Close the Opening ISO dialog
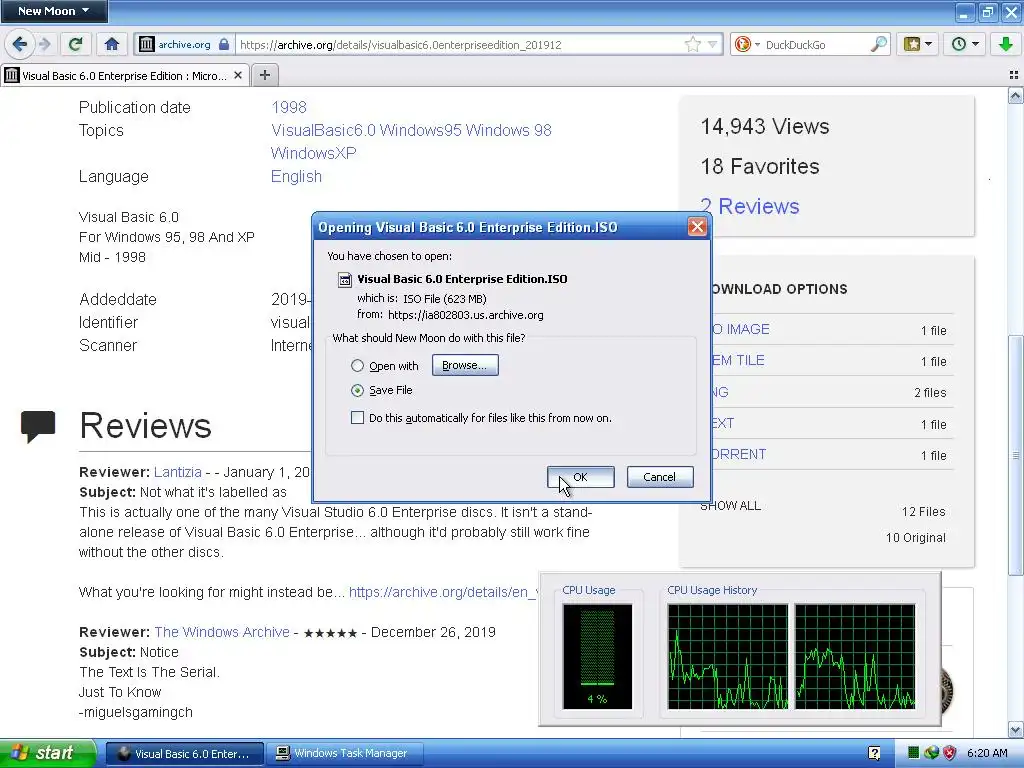Screen dimensions: 1024x768 point(697,227)
